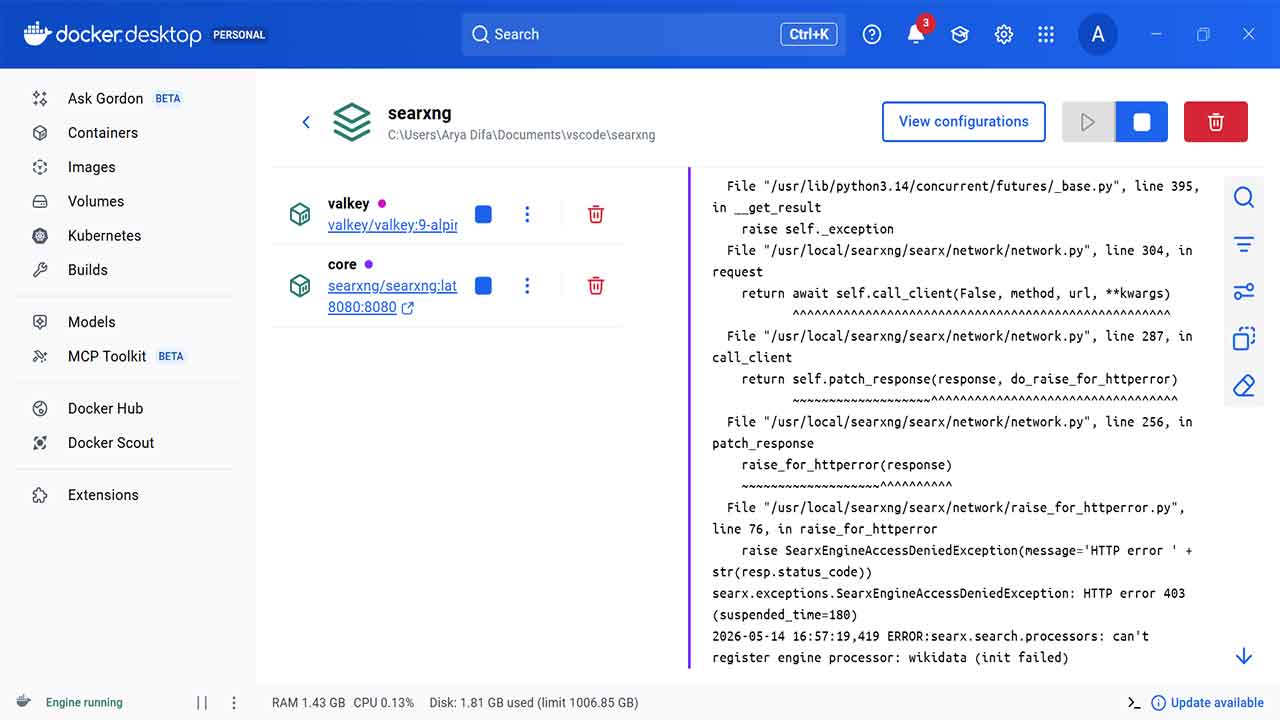Click the RAM 1.43 GB status text
The width and height of the screenshot is (1280, 720).
[x=309, y=702]
